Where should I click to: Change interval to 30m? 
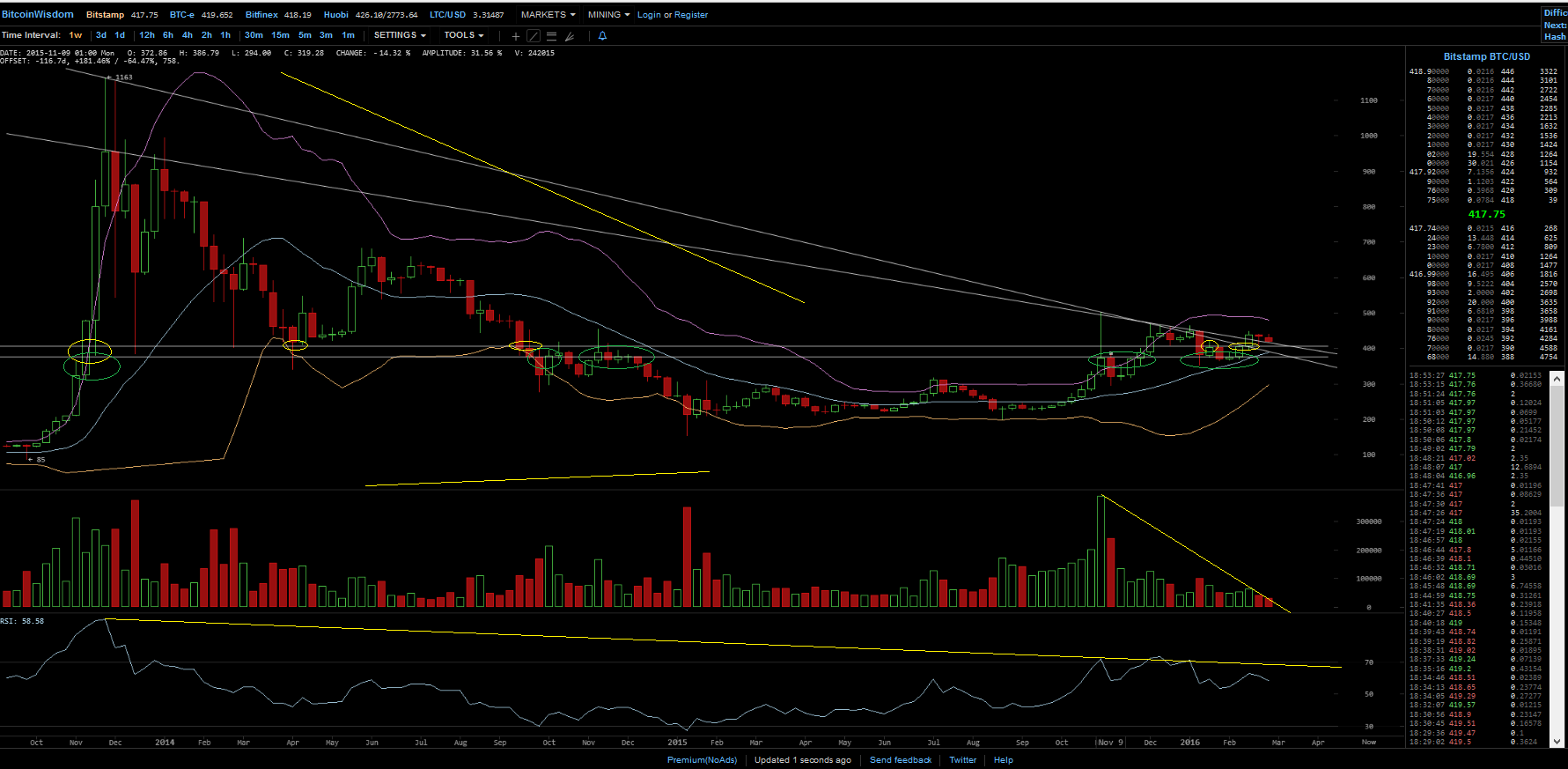pos(254,35)
